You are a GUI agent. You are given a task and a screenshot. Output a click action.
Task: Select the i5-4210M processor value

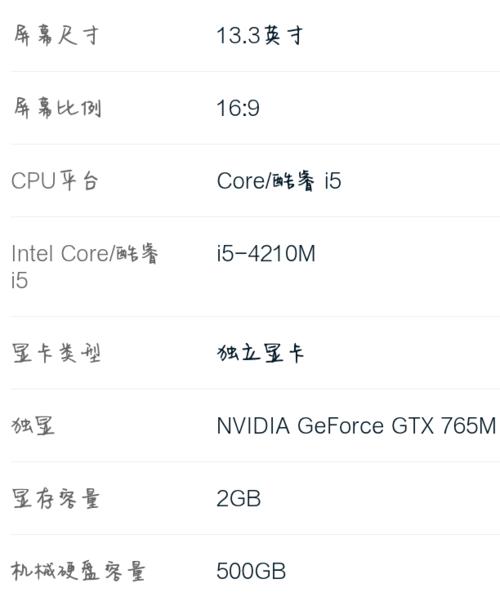tap(266, 253)
